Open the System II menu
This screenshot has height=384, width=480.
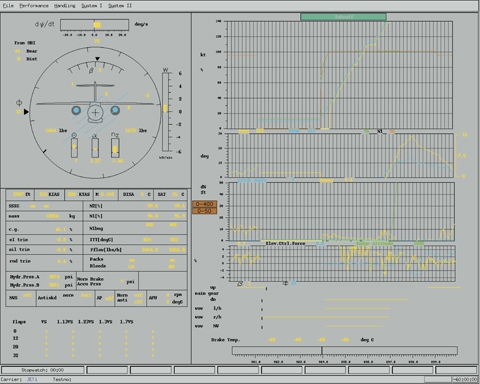point(120,6)
